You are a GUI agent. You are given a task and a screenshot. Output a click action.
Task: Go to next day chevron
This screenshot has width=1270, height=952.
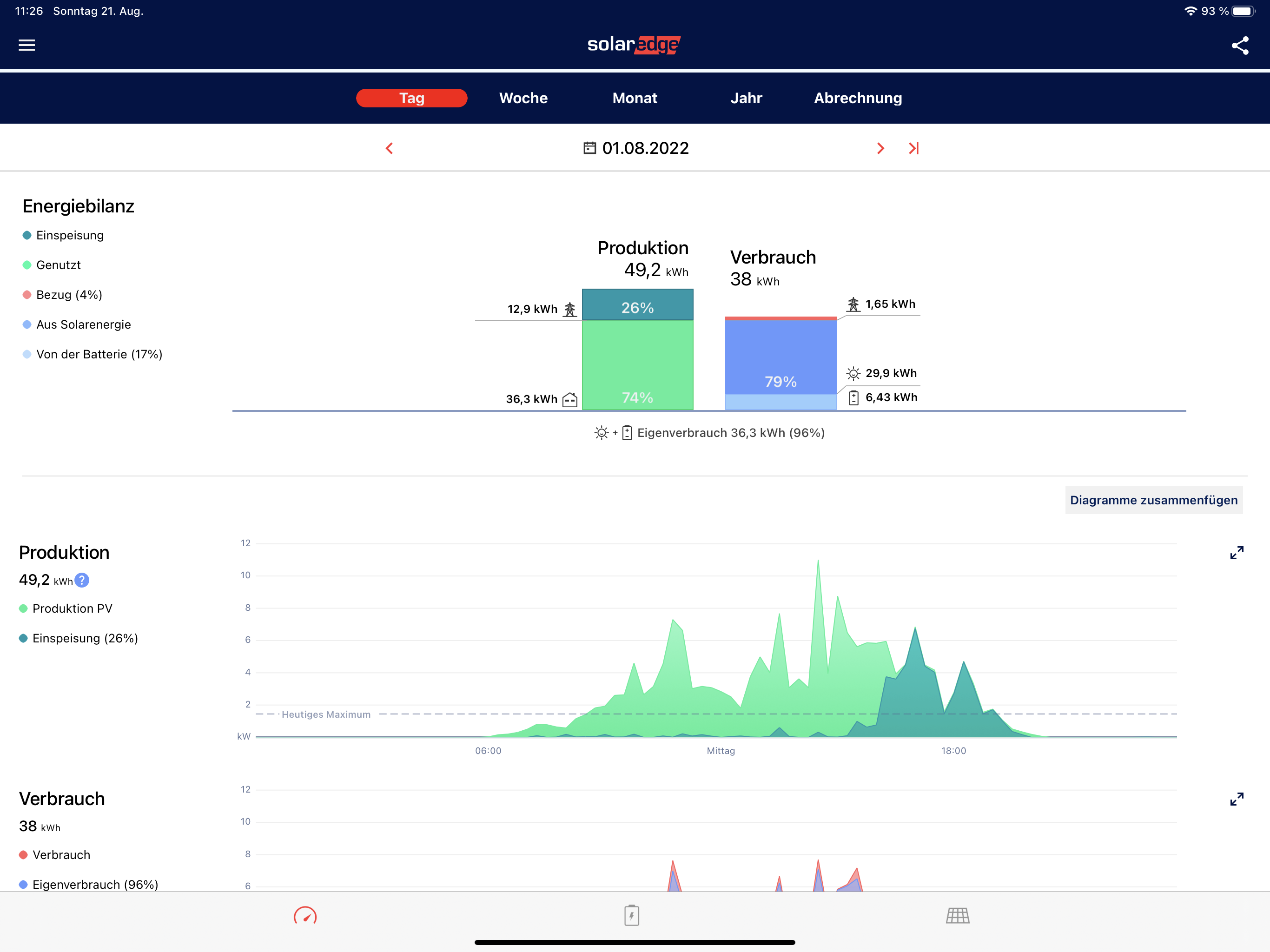click(x=880, y=148)
